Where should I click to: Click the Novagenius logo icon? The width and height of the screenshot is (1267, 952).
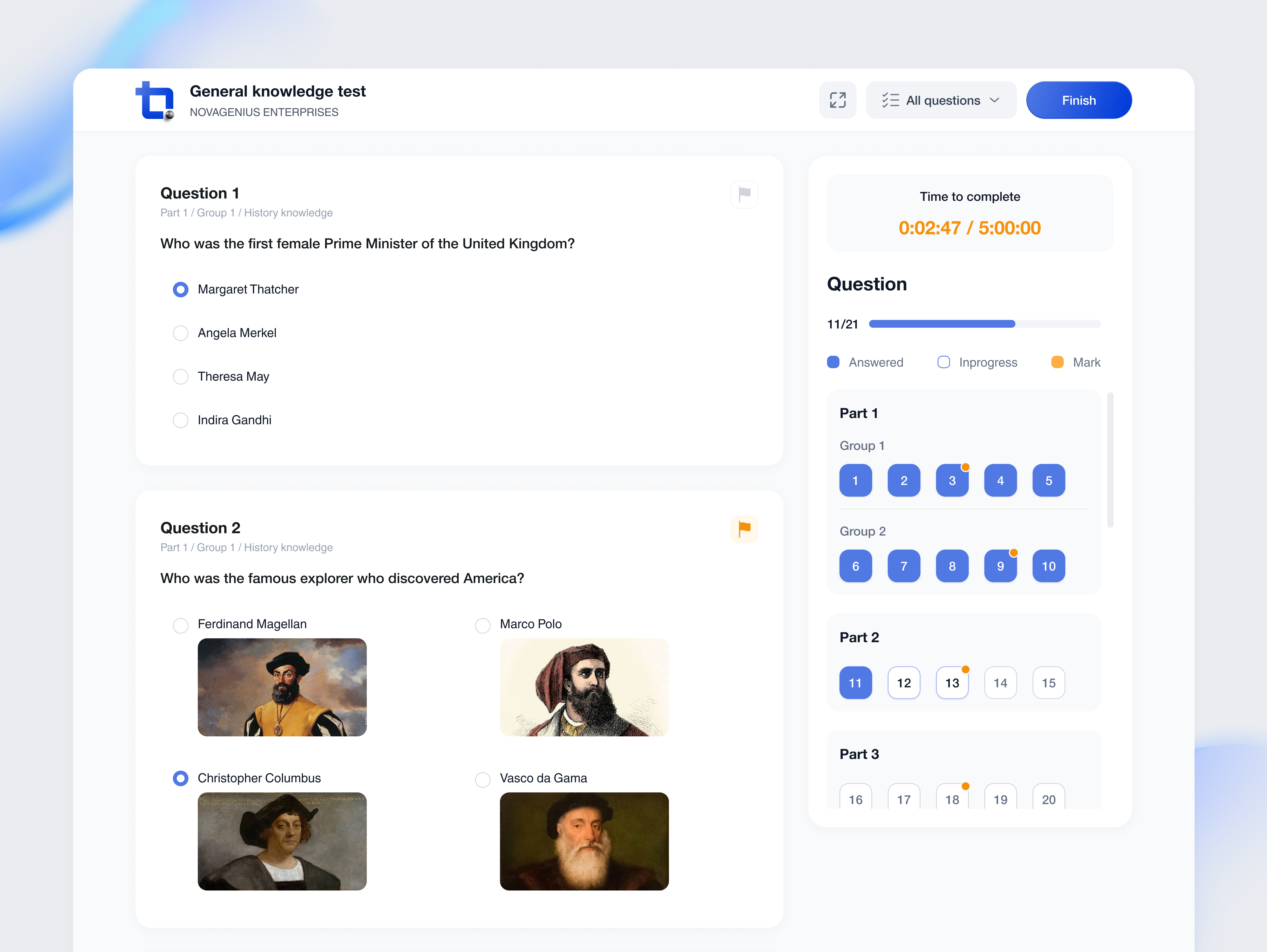155,101
